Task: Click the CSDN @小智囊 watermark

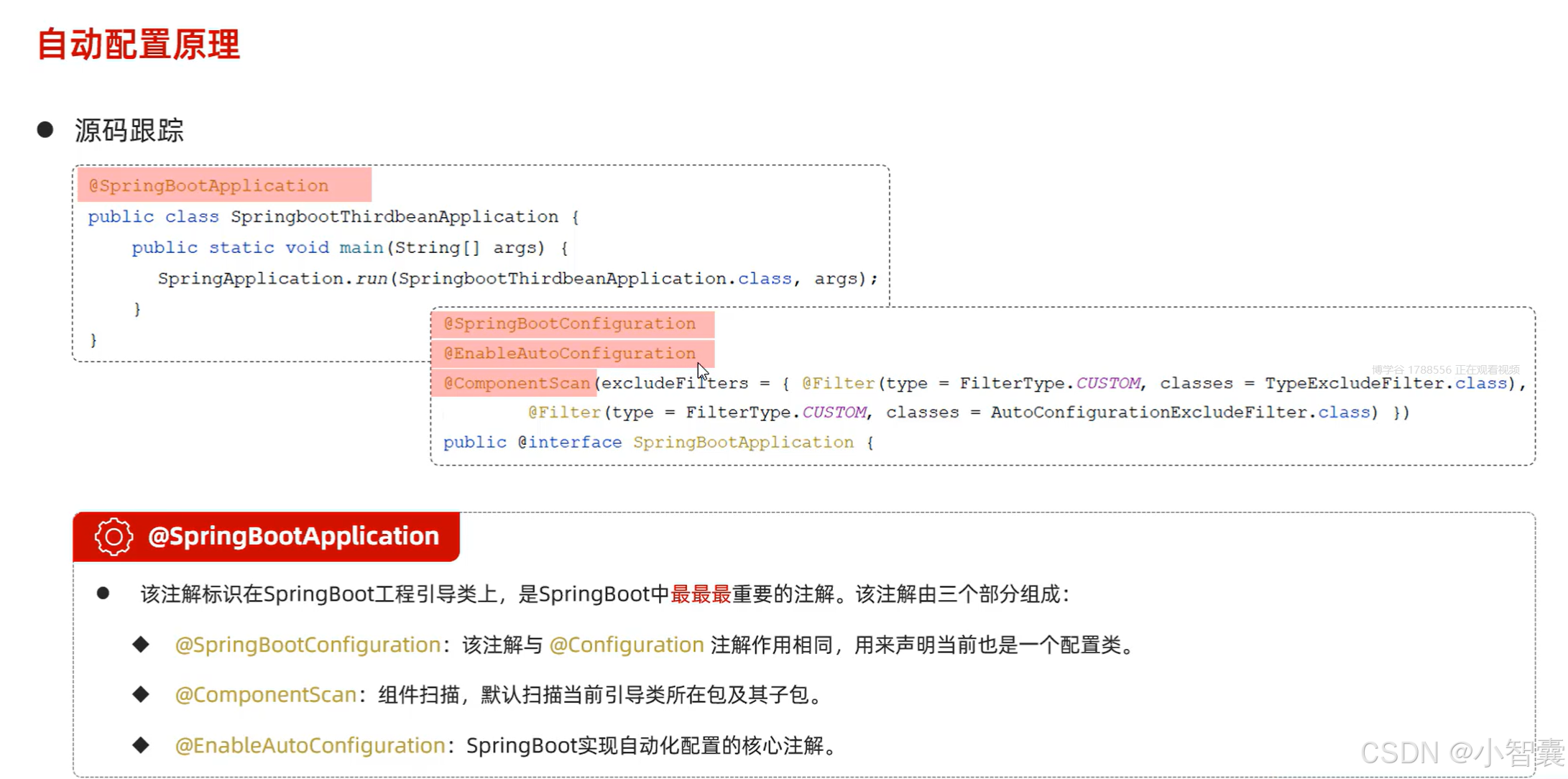Action: [x=1462, y=752]
